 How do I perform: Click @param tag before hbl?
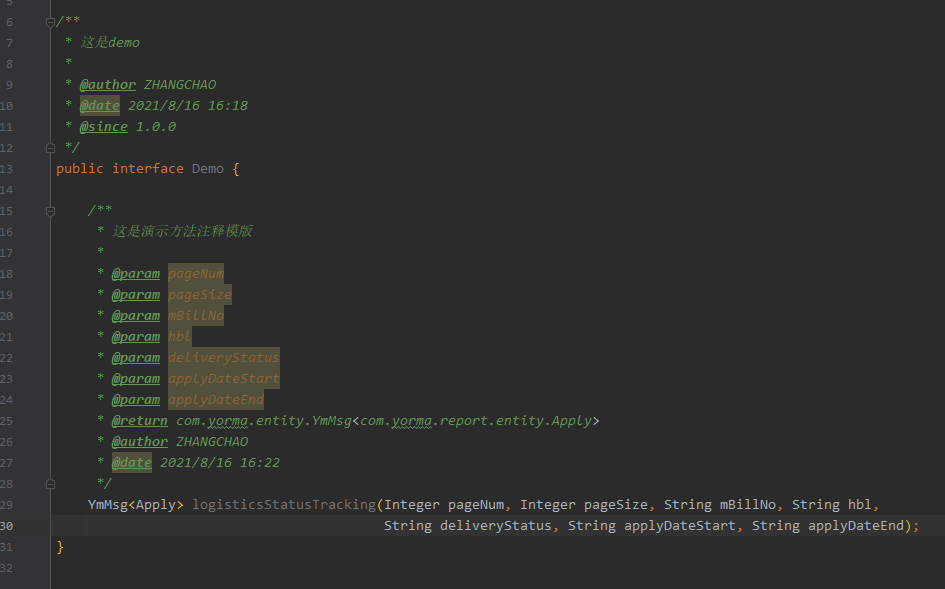point(136,336)
